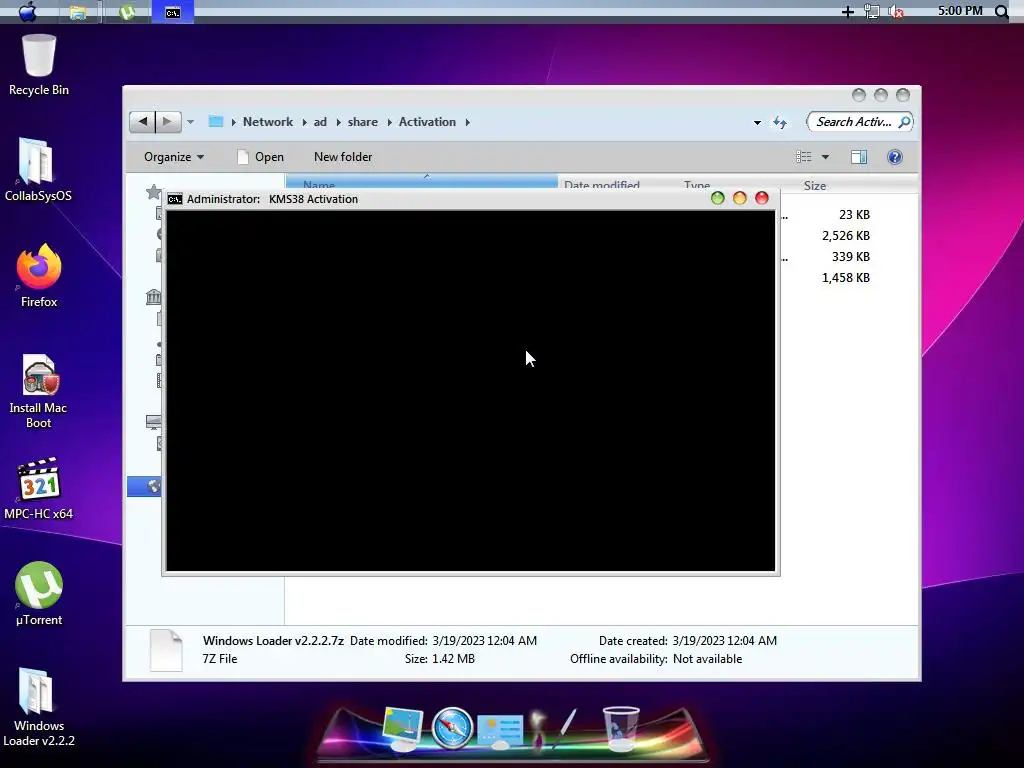Click the Libraries icon in sidebar
Screen dimensions: 1024x768
click(x=153, y=297)
